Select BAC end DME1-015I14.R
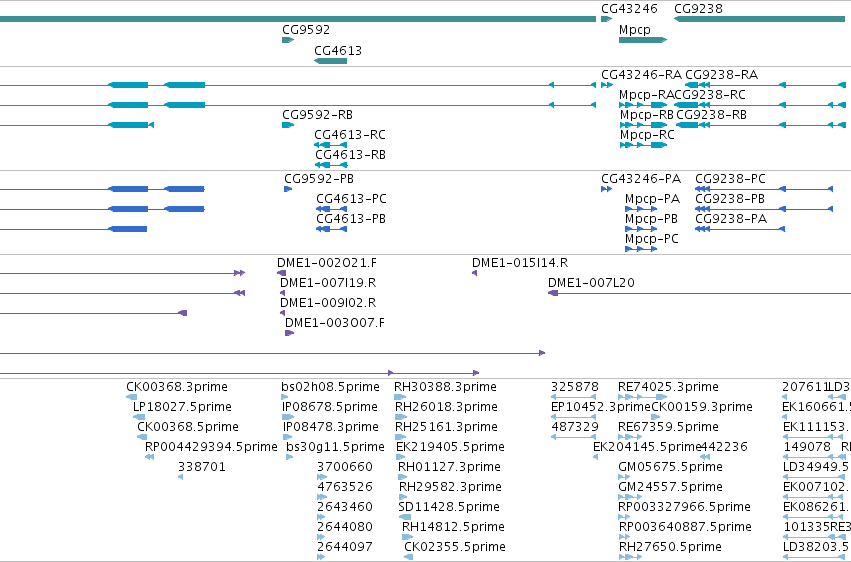The width and height of the screenshot is (851, 562). pyautogui.click(x=519, y=263)
